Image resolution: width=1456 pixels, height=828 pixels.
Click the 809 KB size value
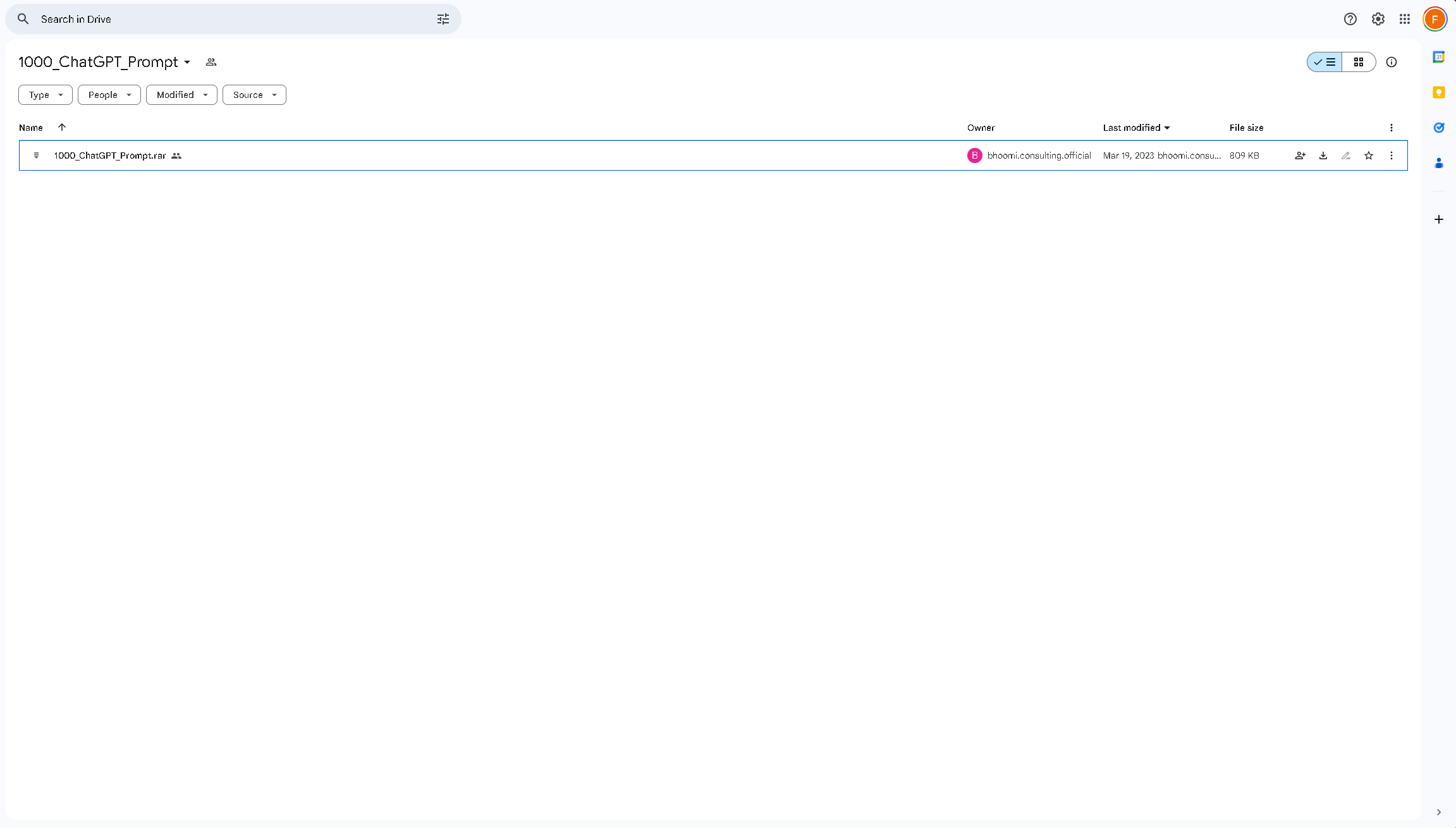1244,155
